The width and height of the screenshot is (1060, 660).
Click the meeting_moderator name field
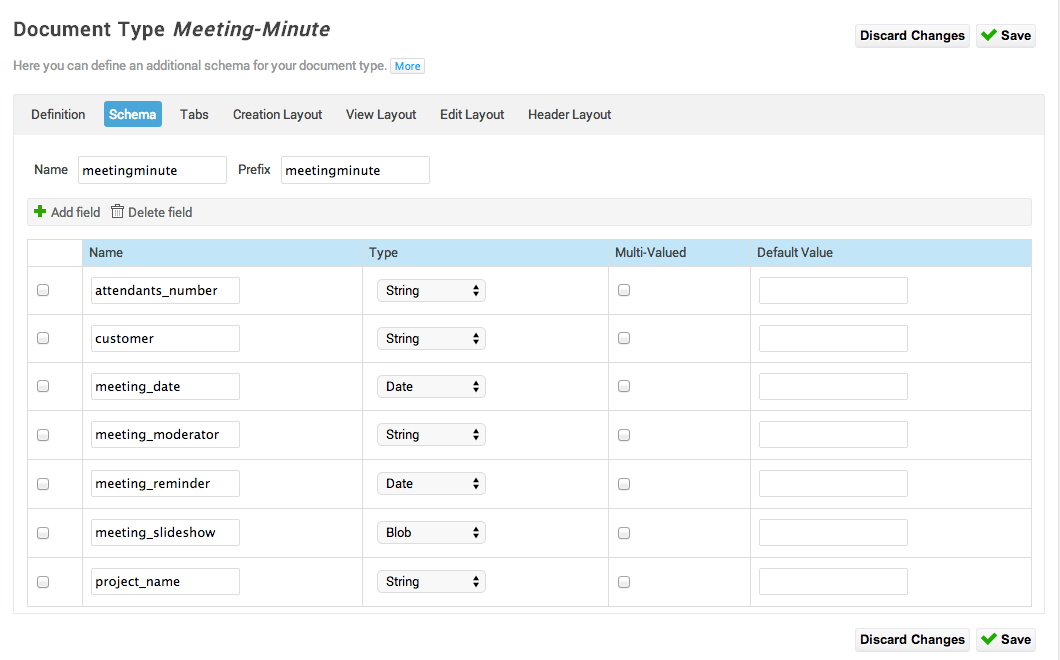(x=165, y=435)
